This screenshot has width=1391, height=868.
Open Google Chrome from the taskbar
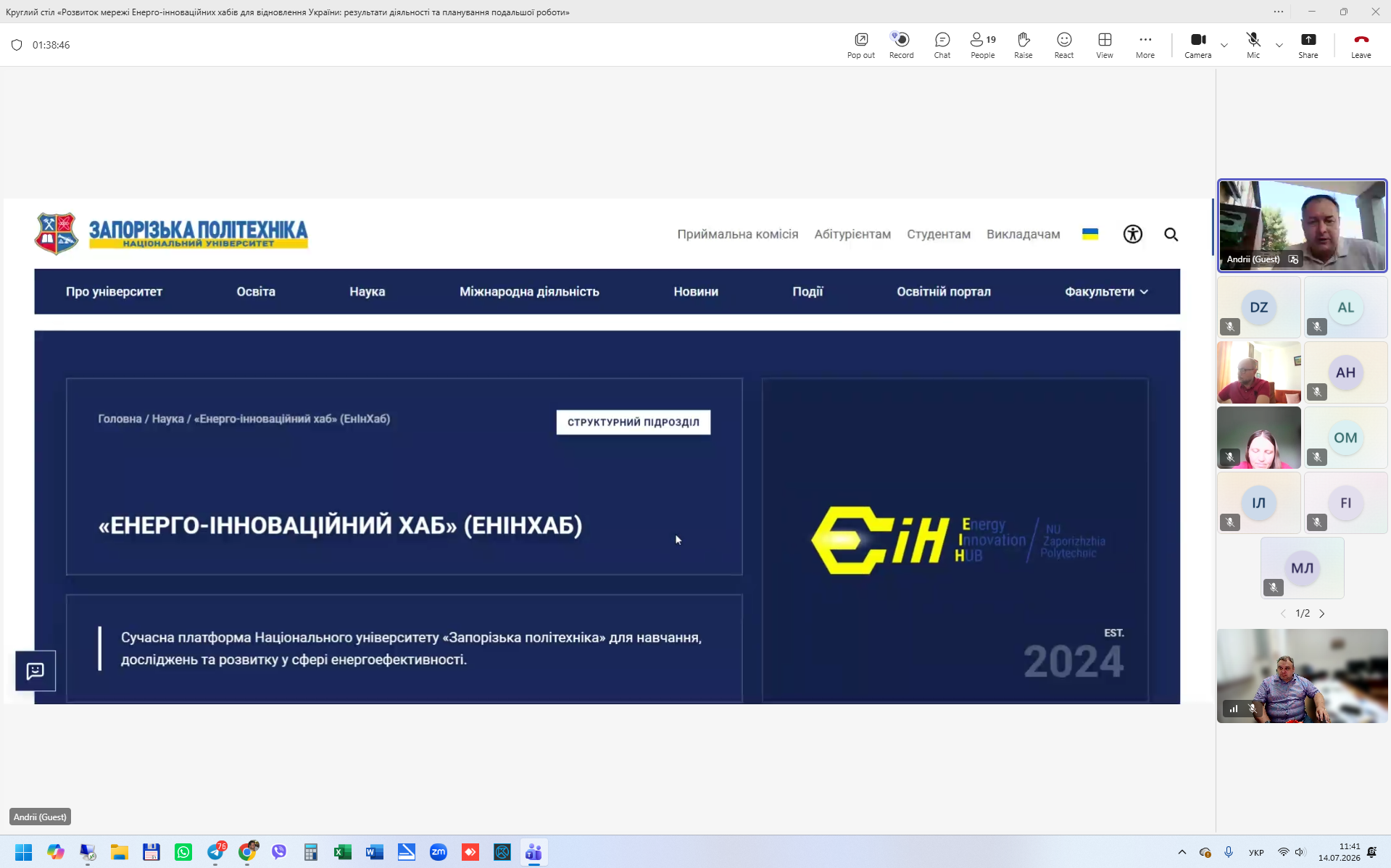coord(247,852)
